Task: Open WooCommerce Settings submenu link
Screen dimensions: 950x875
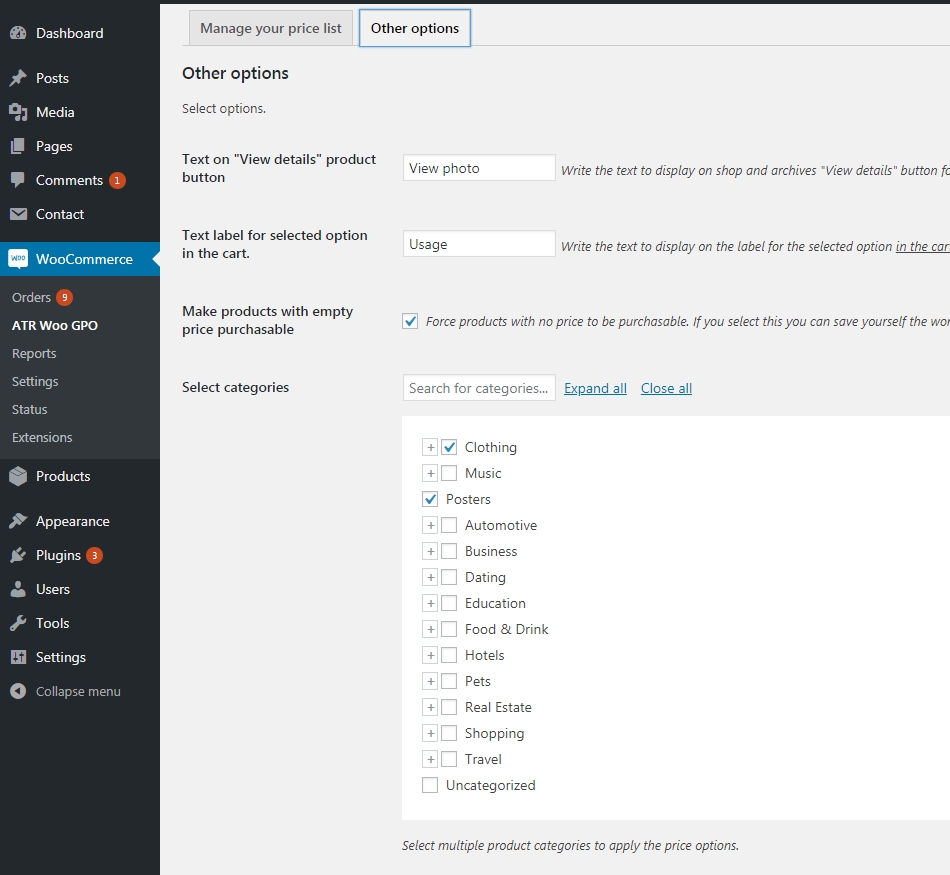Action: click(x=35, y=382)
